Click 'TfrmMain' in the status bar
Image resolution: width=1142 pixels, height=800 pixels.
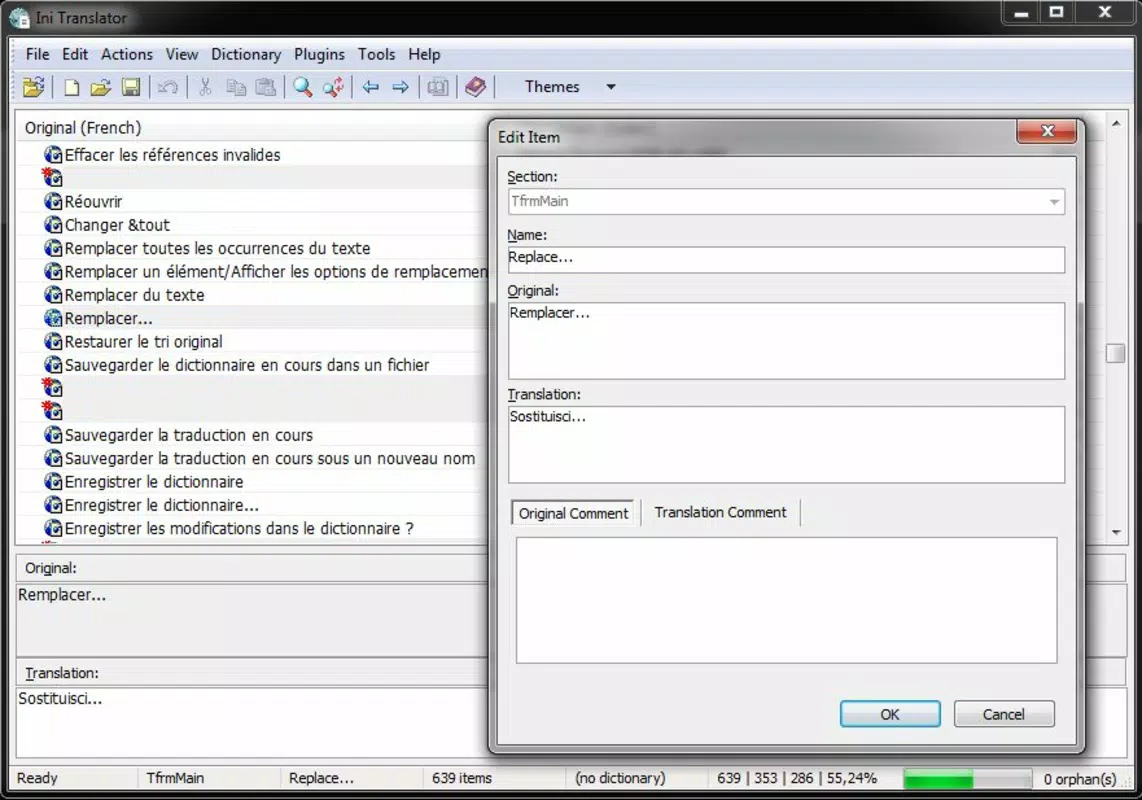pos(175,778)
